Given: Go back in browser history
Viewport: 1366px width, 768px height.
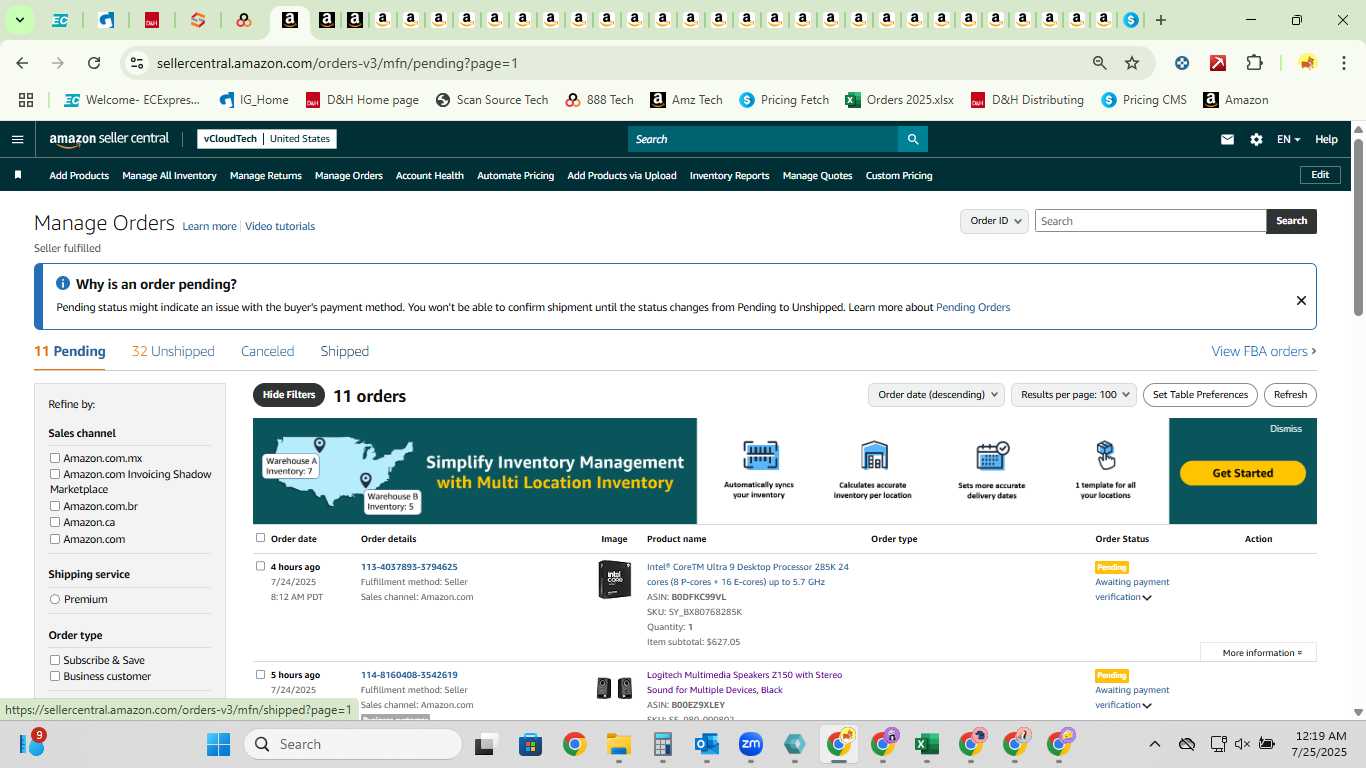Looking at the screenshot, I should 22,63.
